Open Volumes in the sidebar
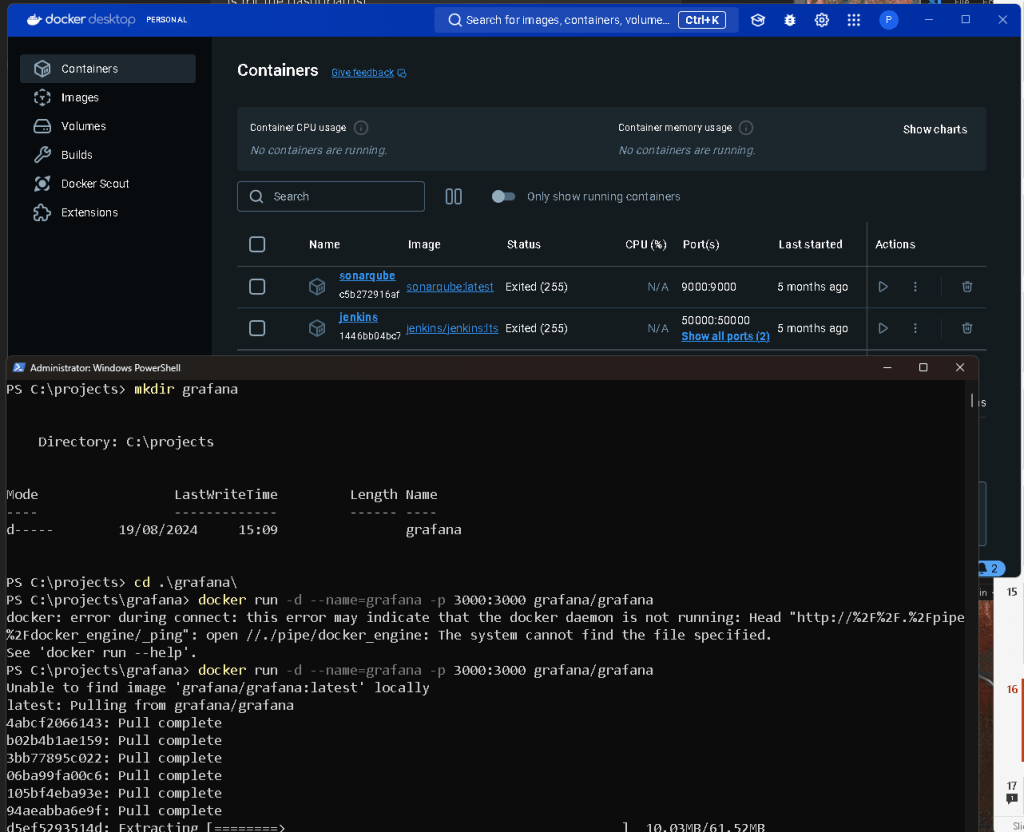The image size is (1024, 832). (x=108, y=126)
